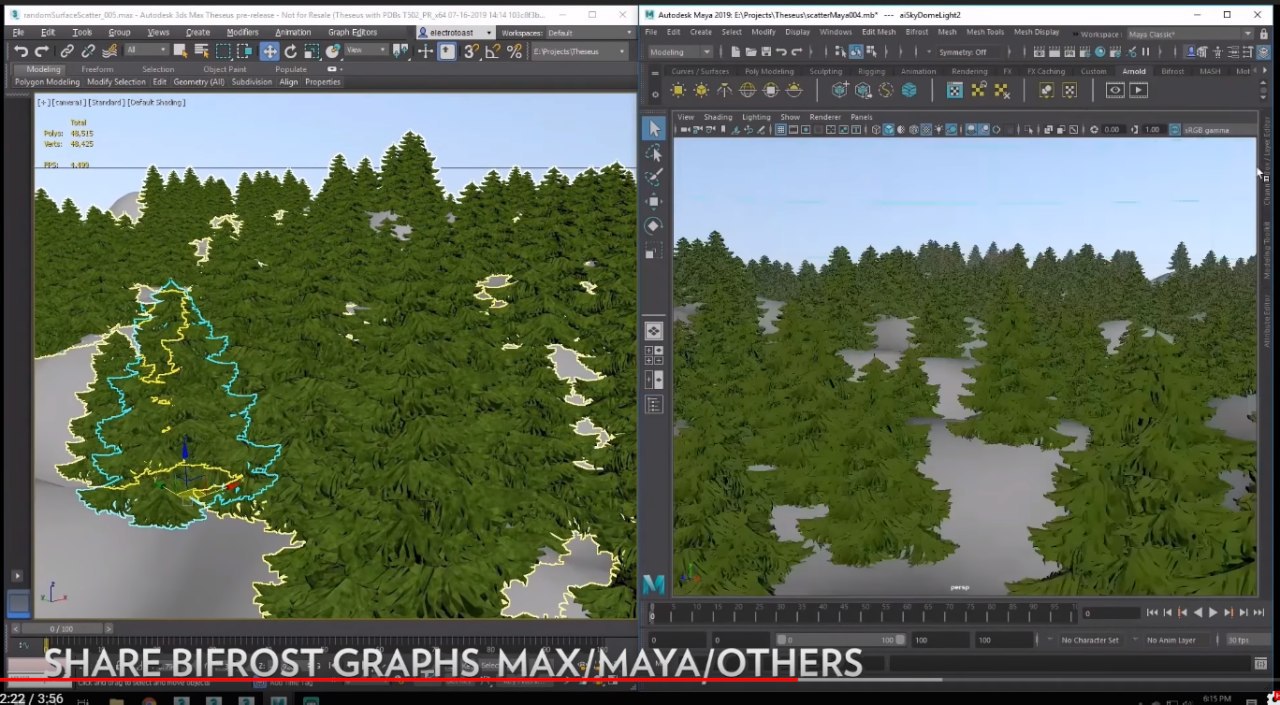Image resolution: width=1280 pixels, height=705 pixels.
Task: Switch to Populate ribbon tab
Action: [x=291, y=70]
